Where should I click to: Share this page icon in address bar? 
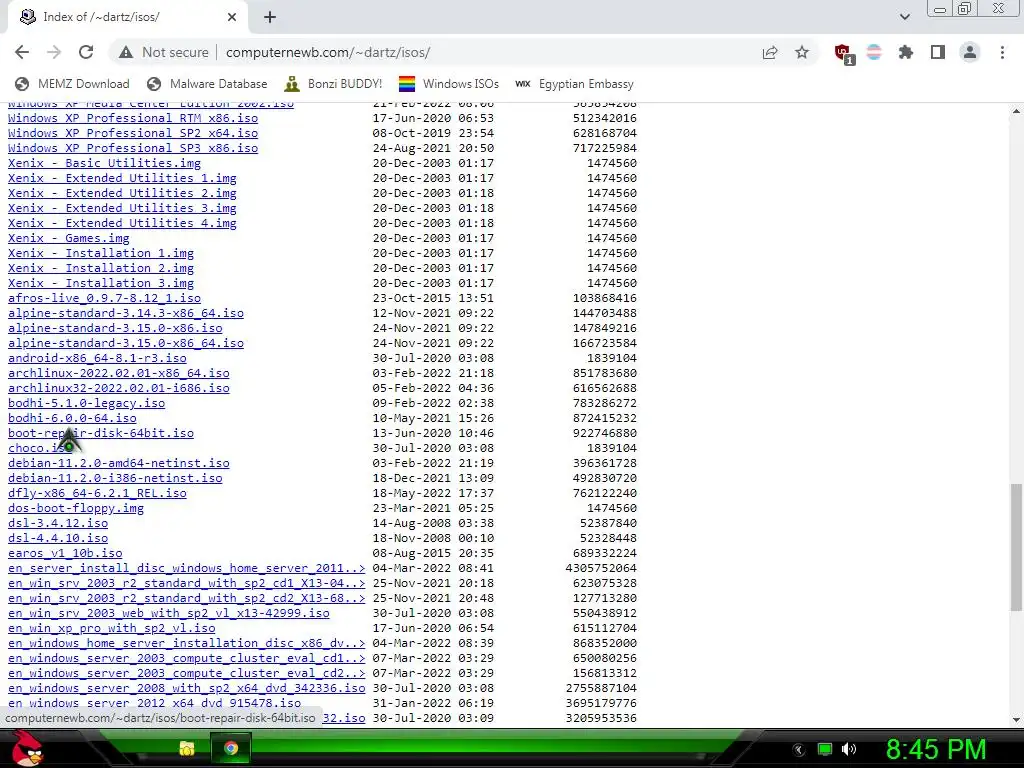point(770,52)
